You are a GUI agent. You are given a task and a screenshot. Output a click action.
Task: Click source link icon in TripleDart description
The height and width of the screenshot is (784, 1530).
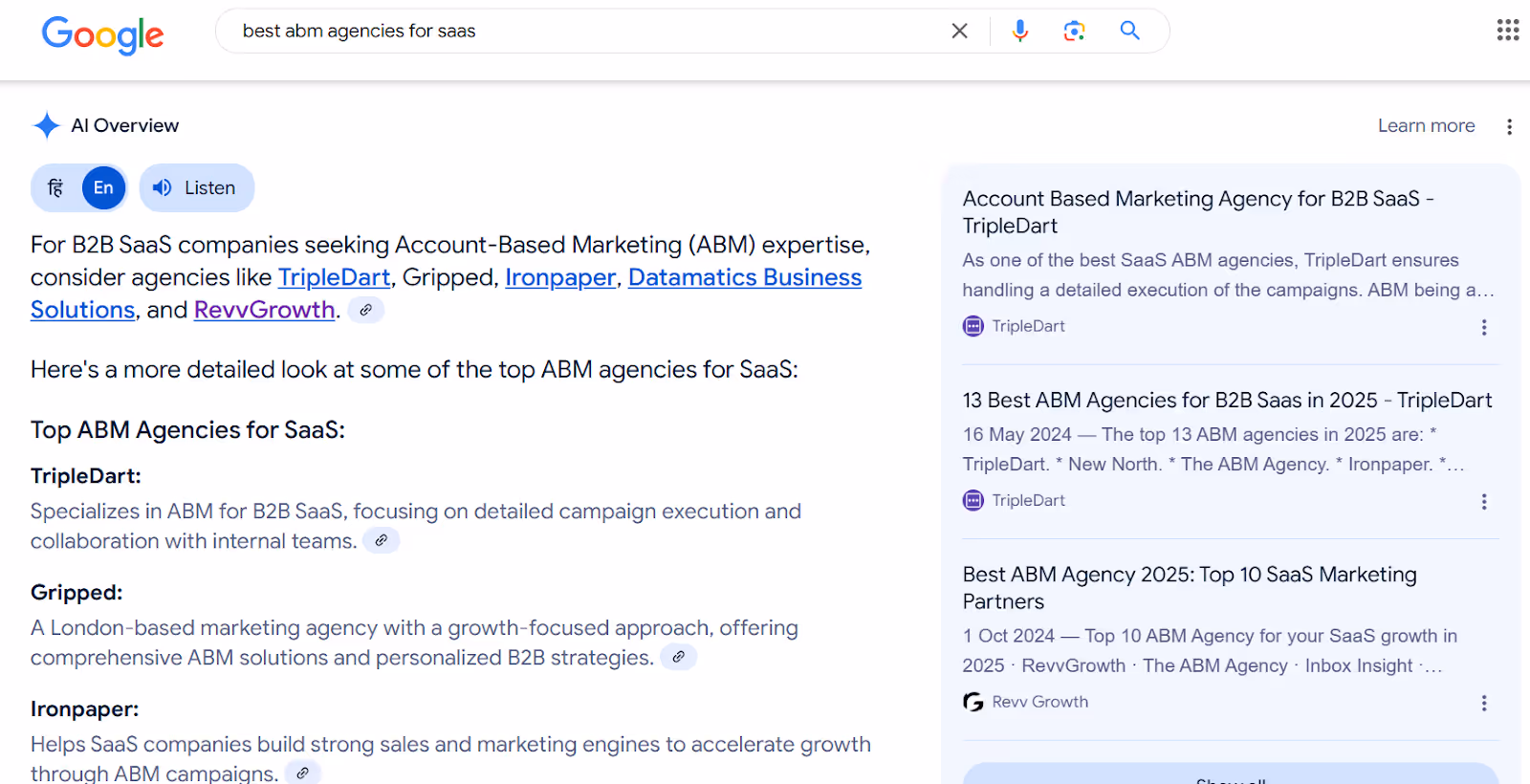[381, 540]
